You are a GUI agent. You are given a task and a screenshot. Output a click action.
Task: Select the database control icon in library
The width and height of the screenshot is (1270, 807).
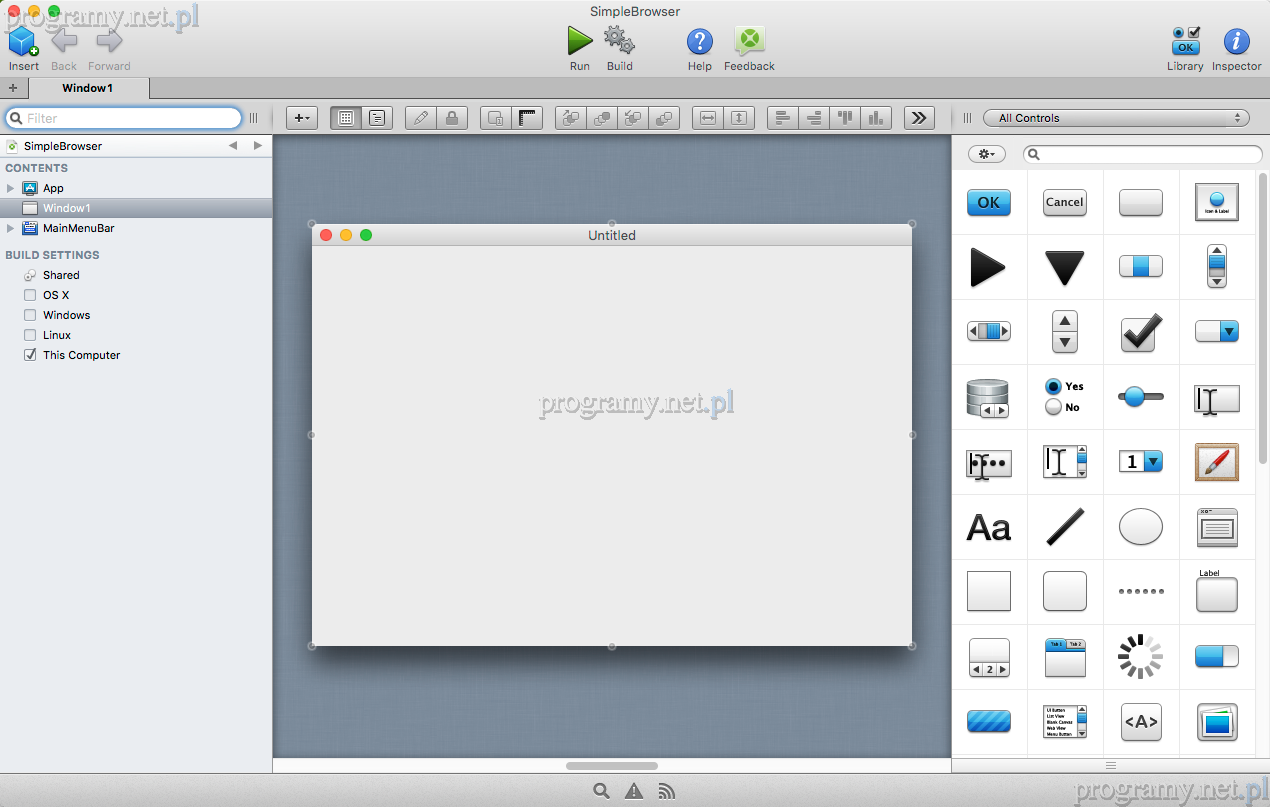[x=988, y=397]
